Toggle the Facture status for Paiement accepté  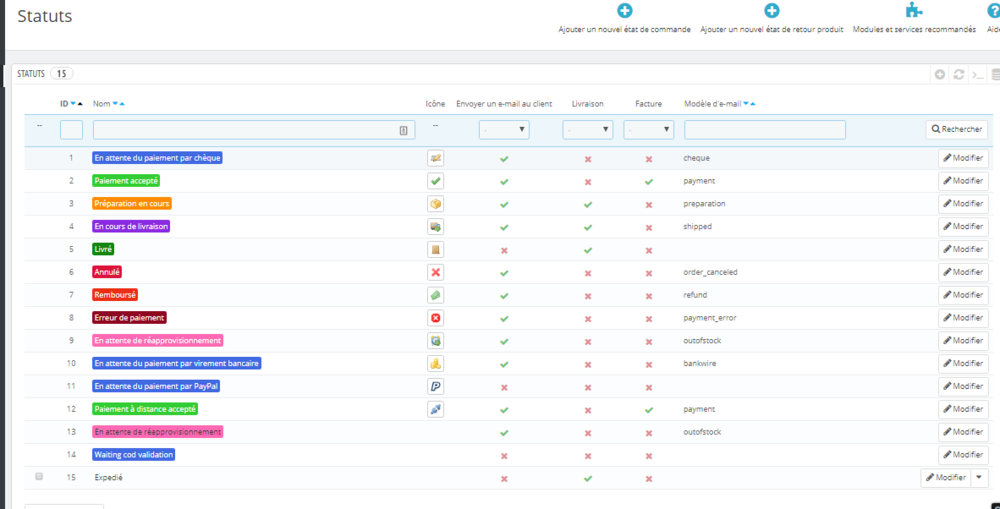pos(648,181)
